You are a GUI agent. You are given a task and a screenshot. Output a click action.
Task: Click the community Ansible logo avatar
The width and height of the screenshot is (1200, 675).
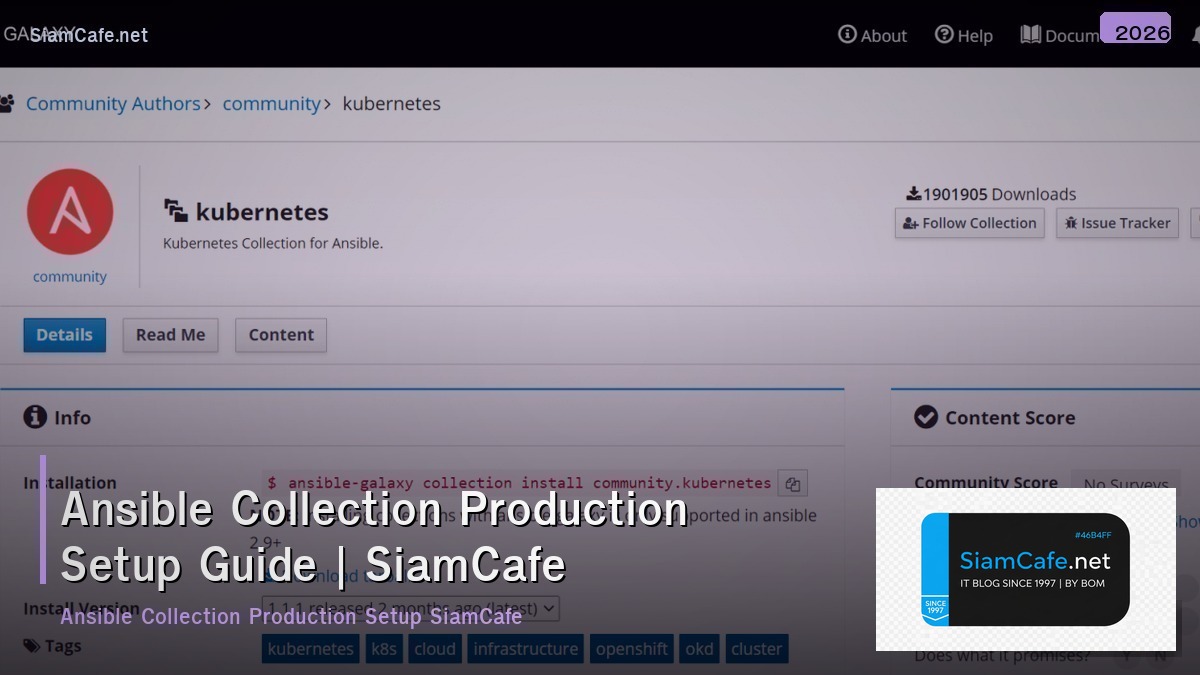tap(70, 212)
